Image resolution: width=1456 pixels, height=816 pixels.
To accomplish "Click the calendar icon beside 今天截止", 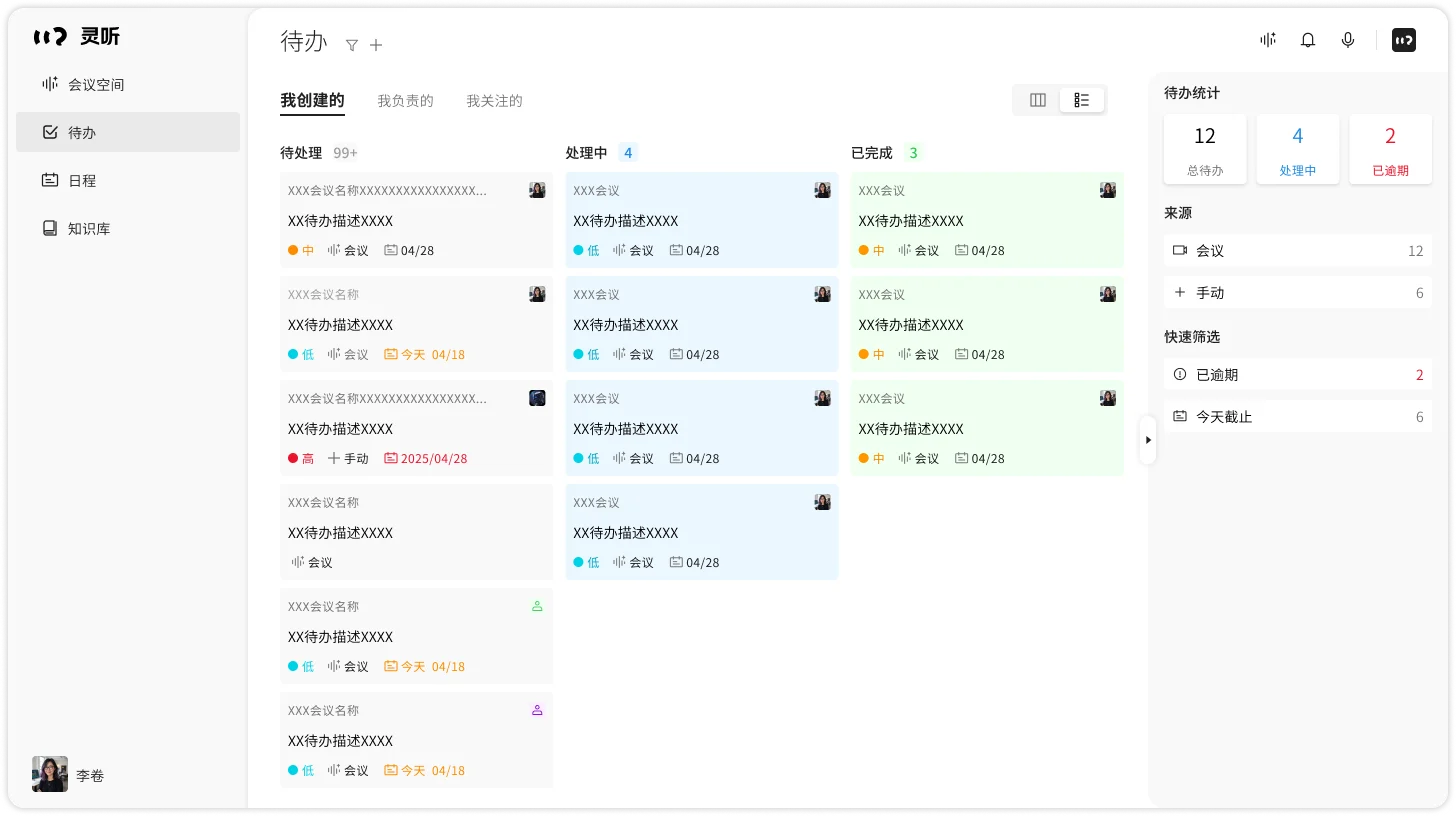I will [1180, 417].
